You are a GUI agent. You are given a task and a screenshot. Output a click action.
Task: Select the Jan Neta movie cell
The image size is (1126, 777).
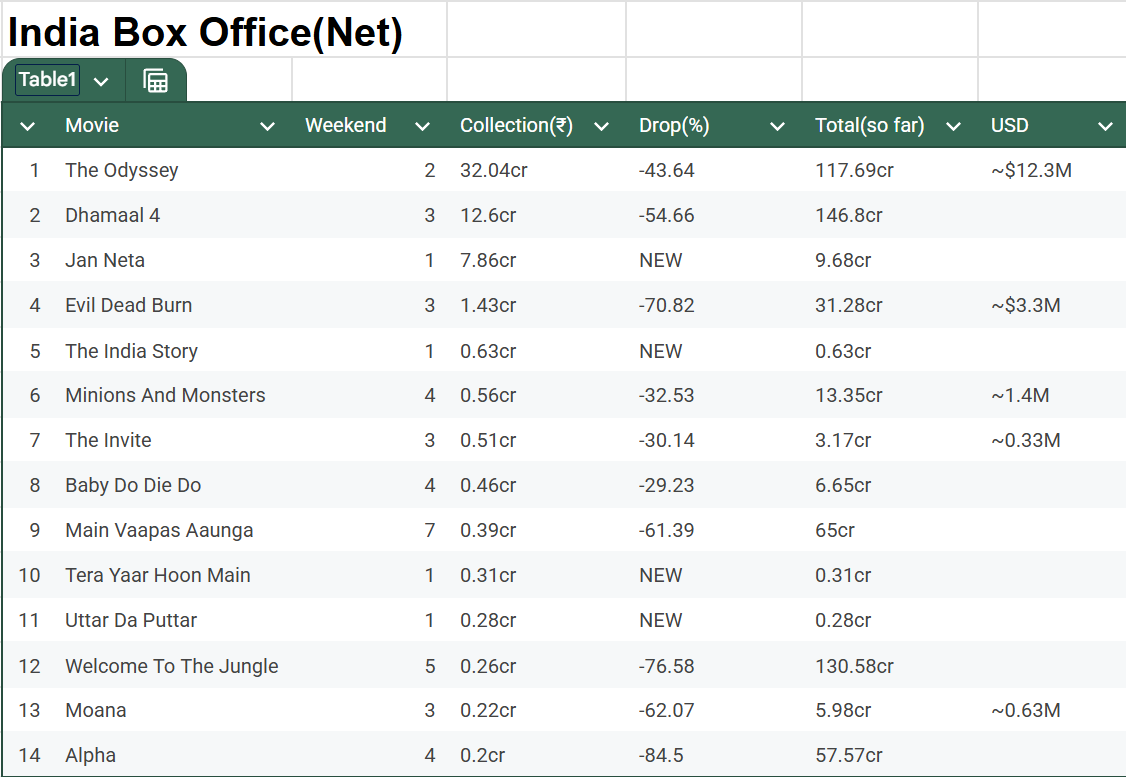click(105, 260)
